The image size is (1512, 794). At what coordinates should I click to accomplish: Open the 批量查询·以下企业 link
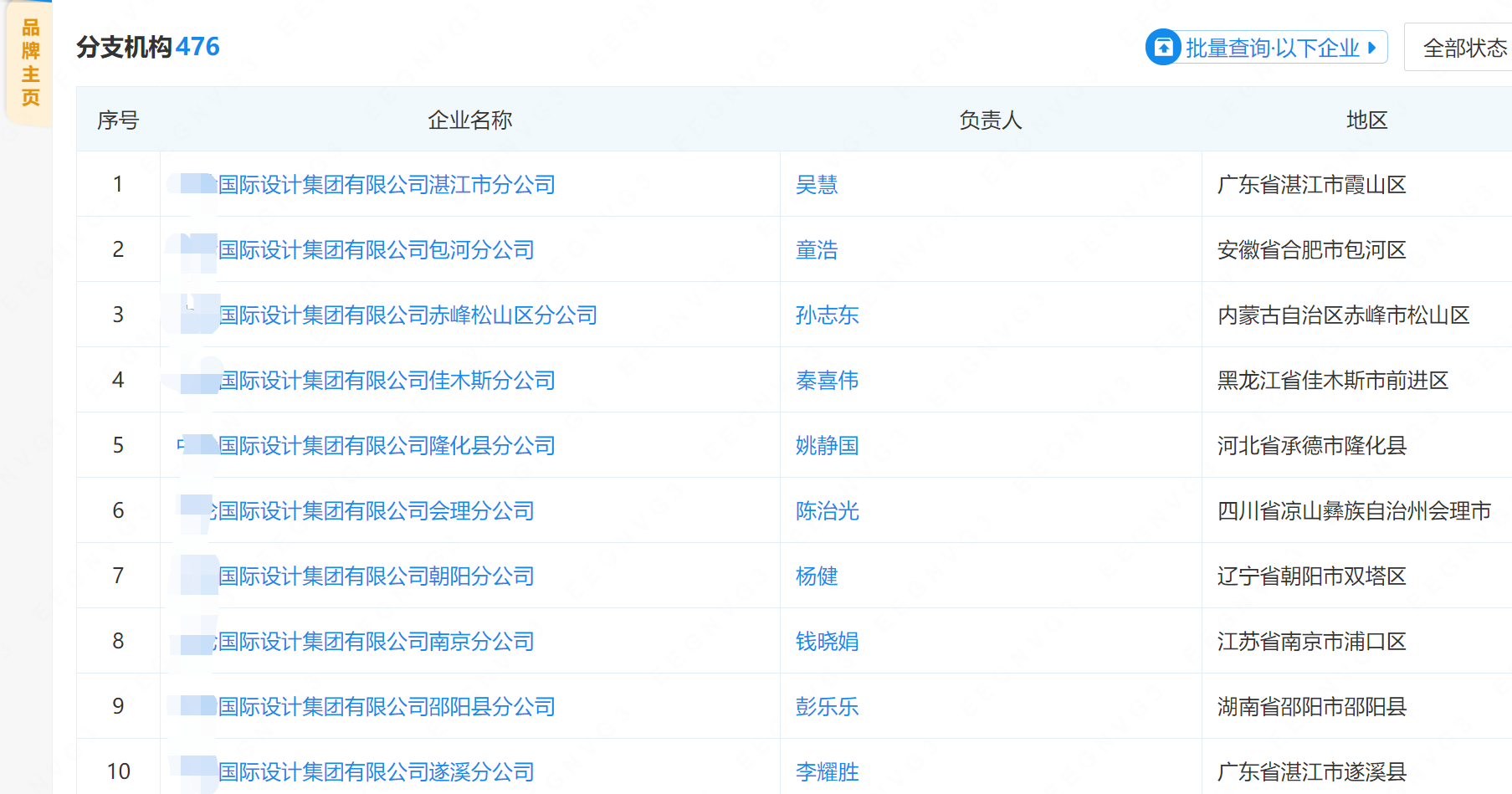[x=1272, y=49]
